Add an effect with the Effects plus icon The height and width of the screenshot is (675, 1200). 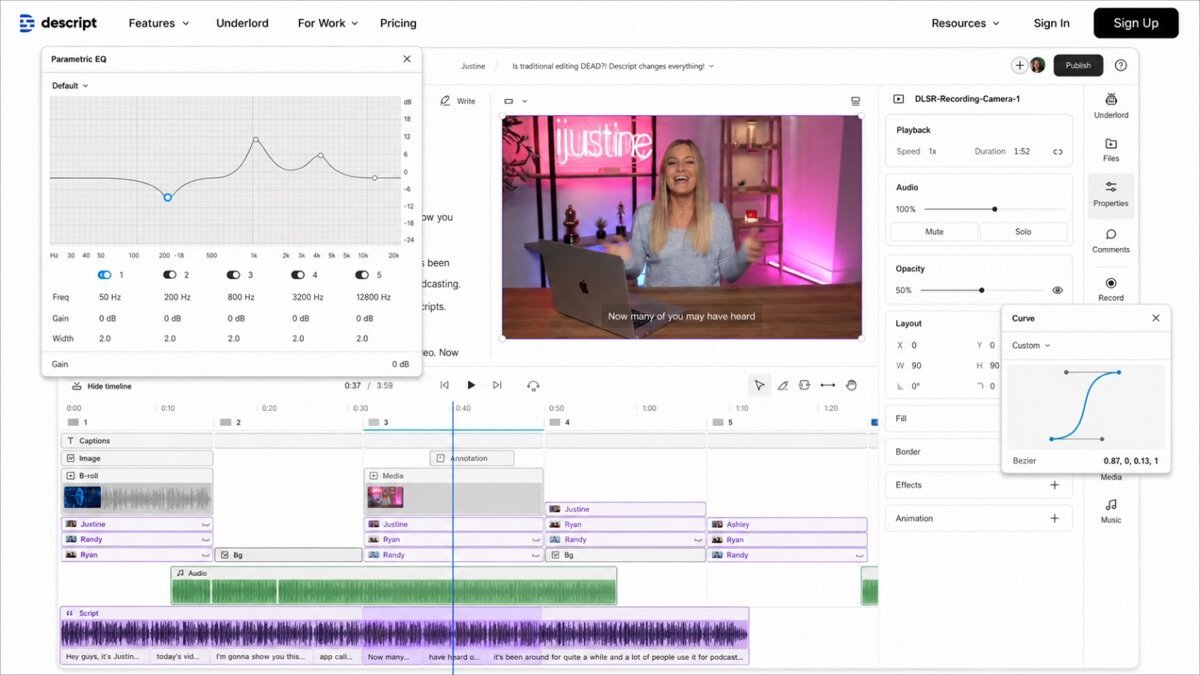1054,485
